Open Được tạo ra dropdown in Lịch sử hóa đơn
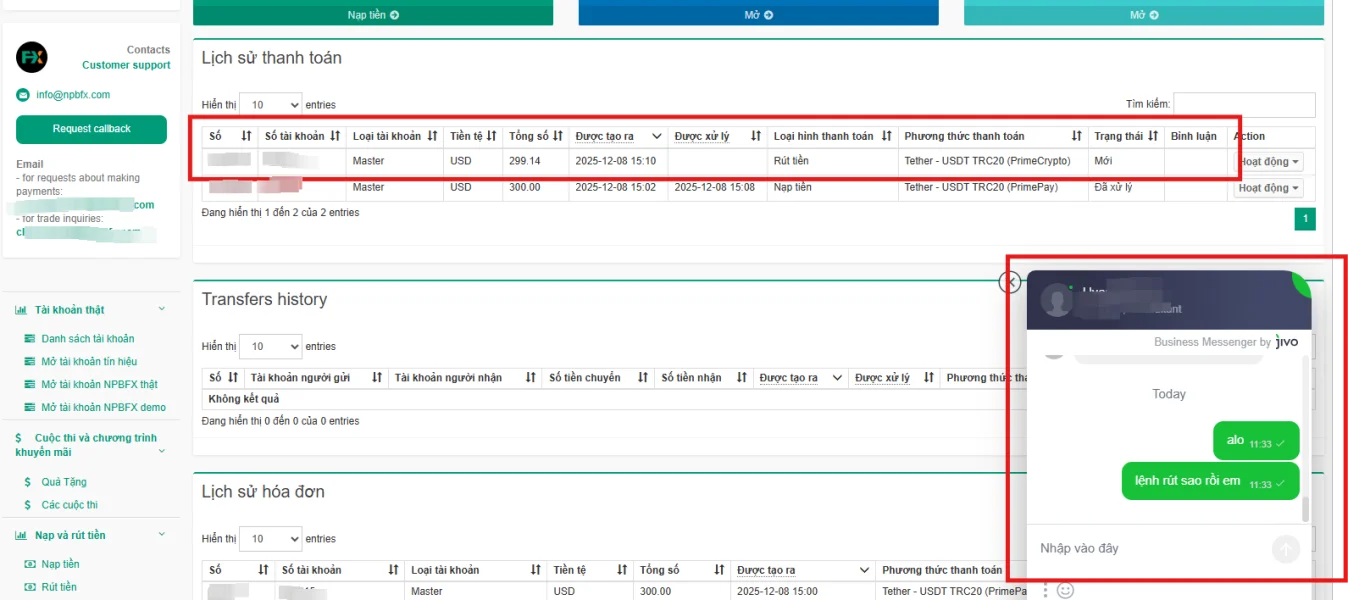The height and width of the screenshot is (600, 1348). coord(865,570)
